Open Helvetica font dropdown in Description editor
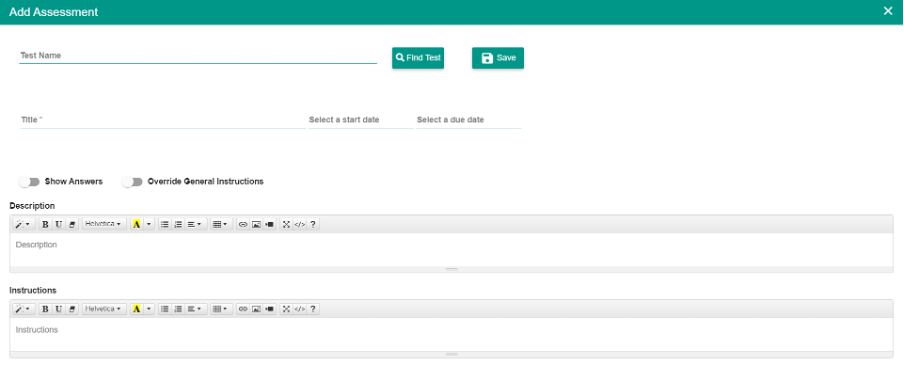 (104, 224)
